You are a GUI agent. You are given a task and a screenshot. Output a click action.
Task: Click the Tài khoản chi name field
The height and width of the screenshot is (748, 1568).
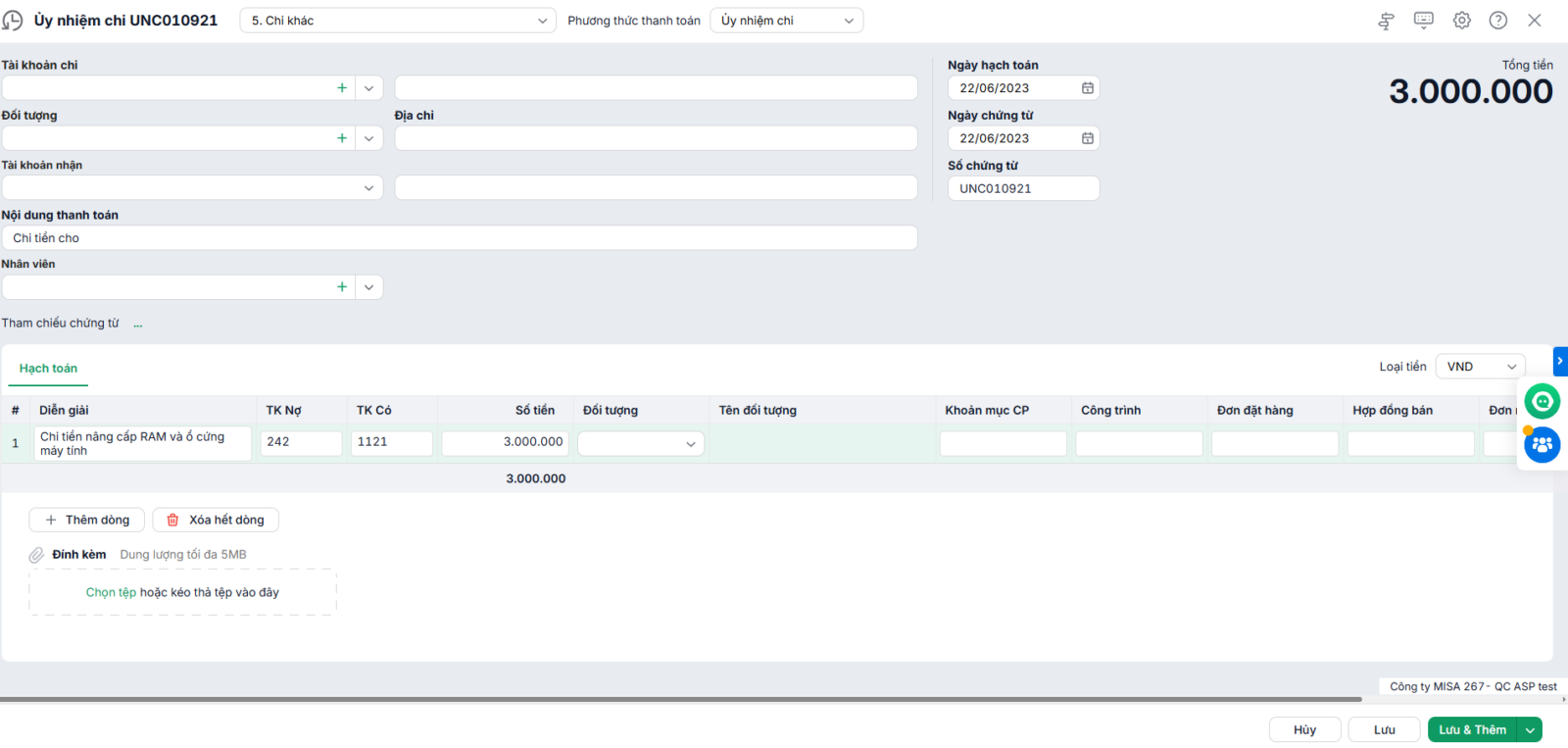pos(656,88)
